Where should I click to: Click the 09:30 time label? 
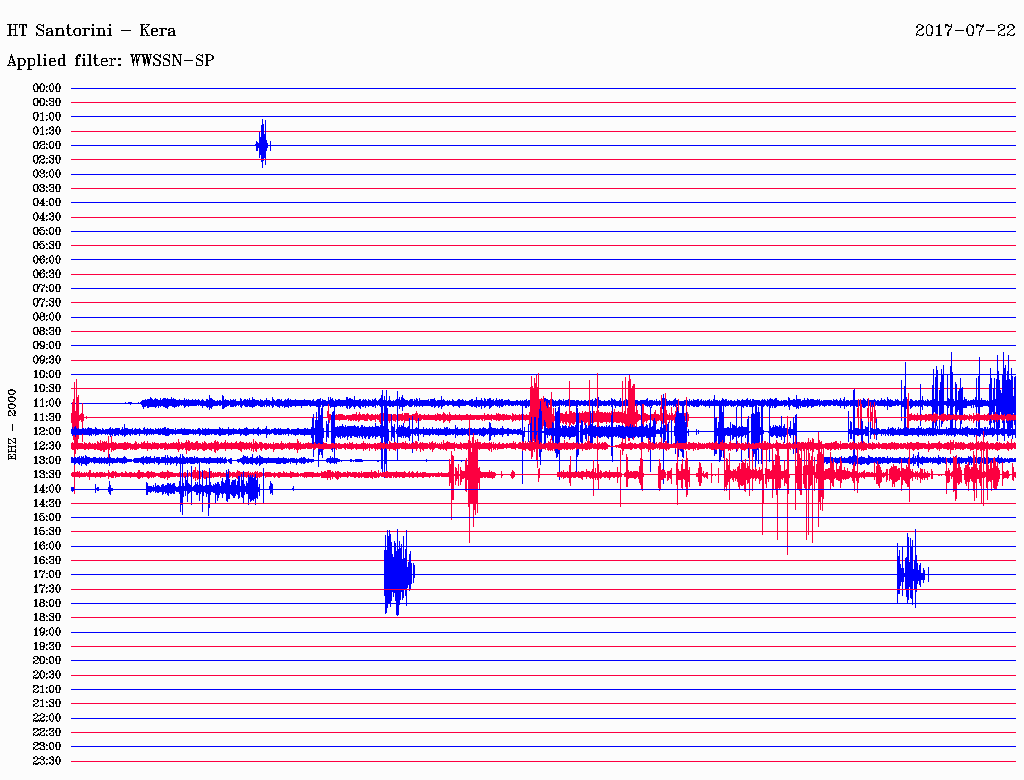[x=47, y=360]
